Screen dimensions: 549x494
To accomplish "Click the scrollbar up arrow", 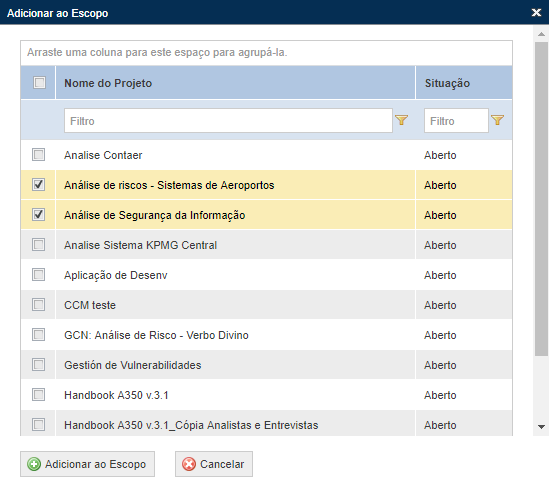I will 541,34.
